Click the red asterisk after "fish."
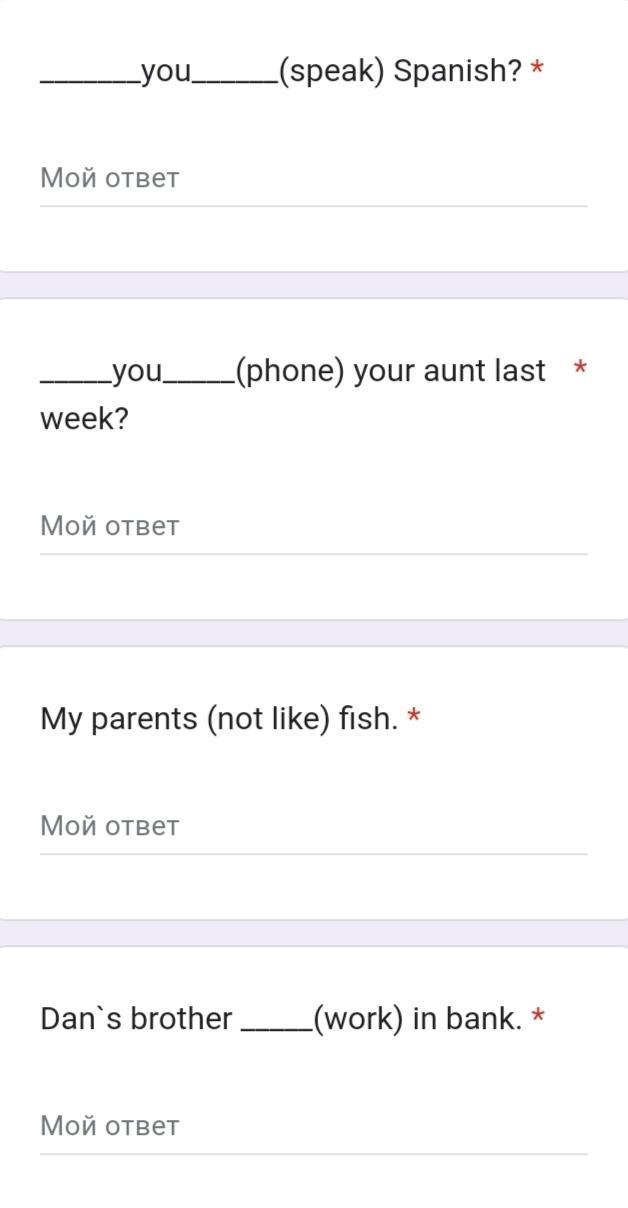 tap(414, 717)
